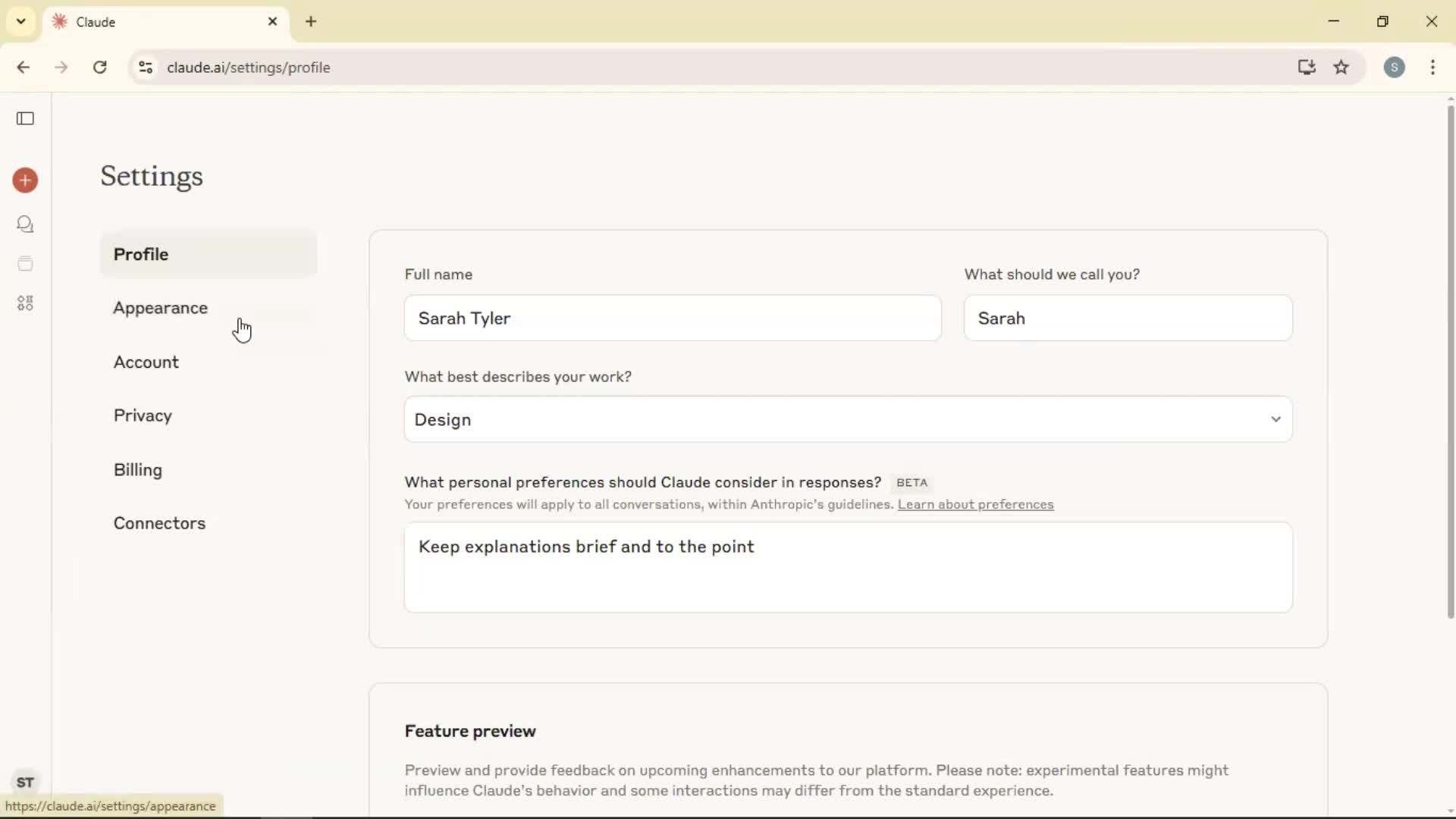Open the tab search dropdown arrow
Viewport: 1456px width, 819px height.
tap(21, 21)
